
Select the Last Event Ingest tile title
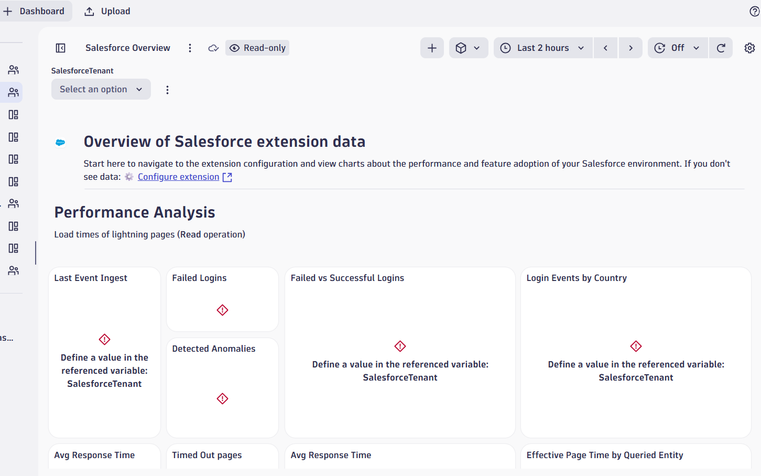pyautogui.click(x=90, y=278)
